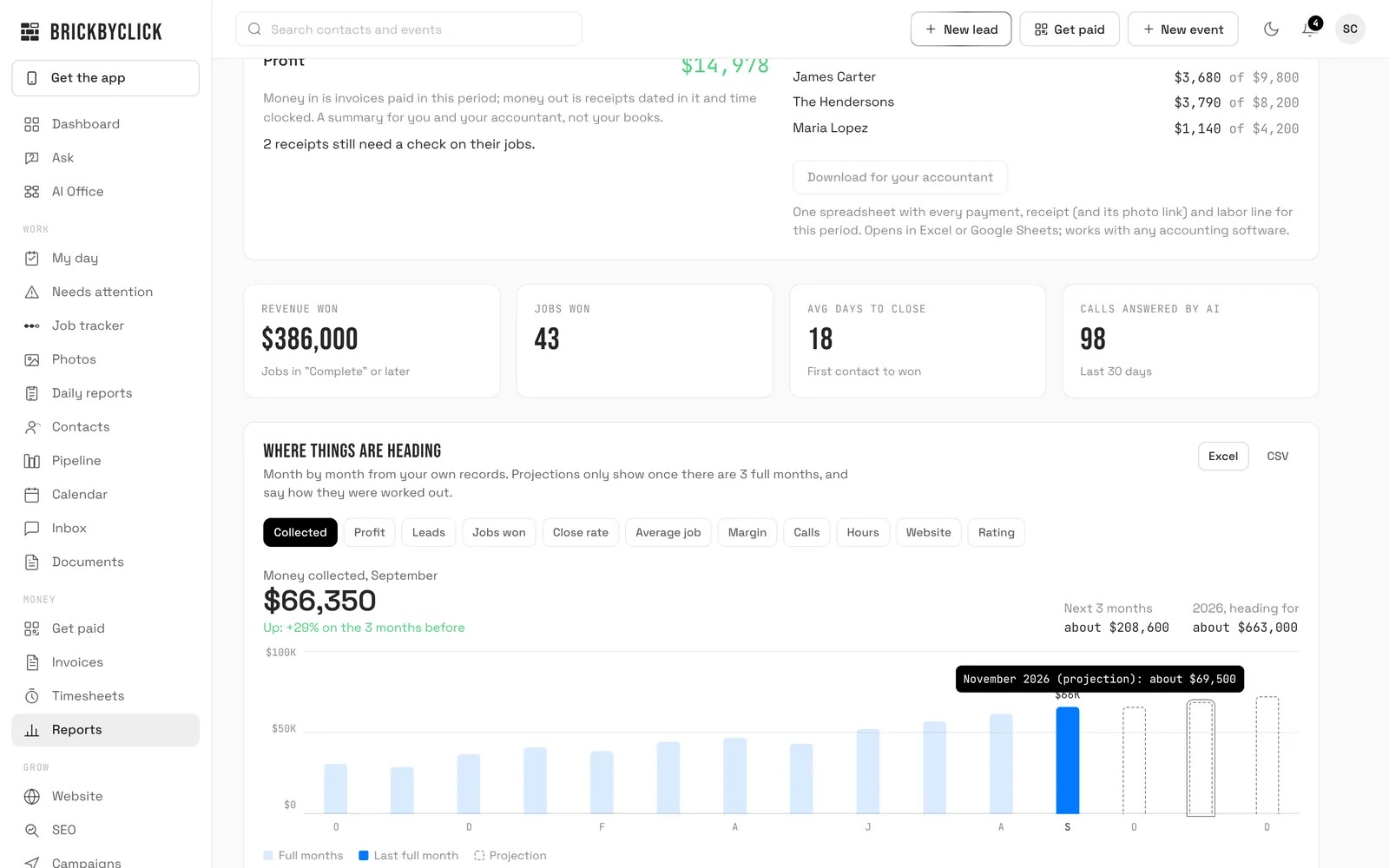Show the Jobs won chart tab
The image size is (1389, 868).
(499, 533)
